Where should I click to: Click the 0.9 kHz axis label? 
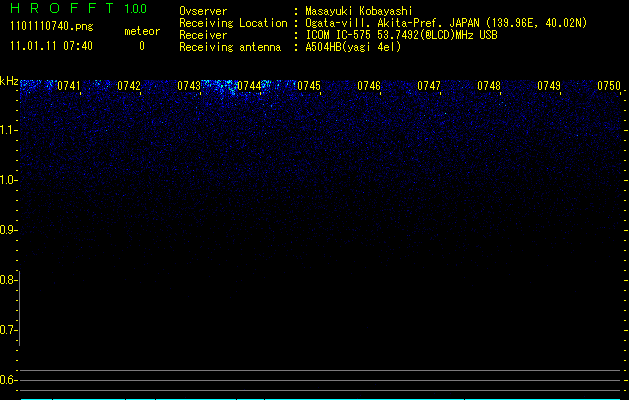[x=8, y=230]
